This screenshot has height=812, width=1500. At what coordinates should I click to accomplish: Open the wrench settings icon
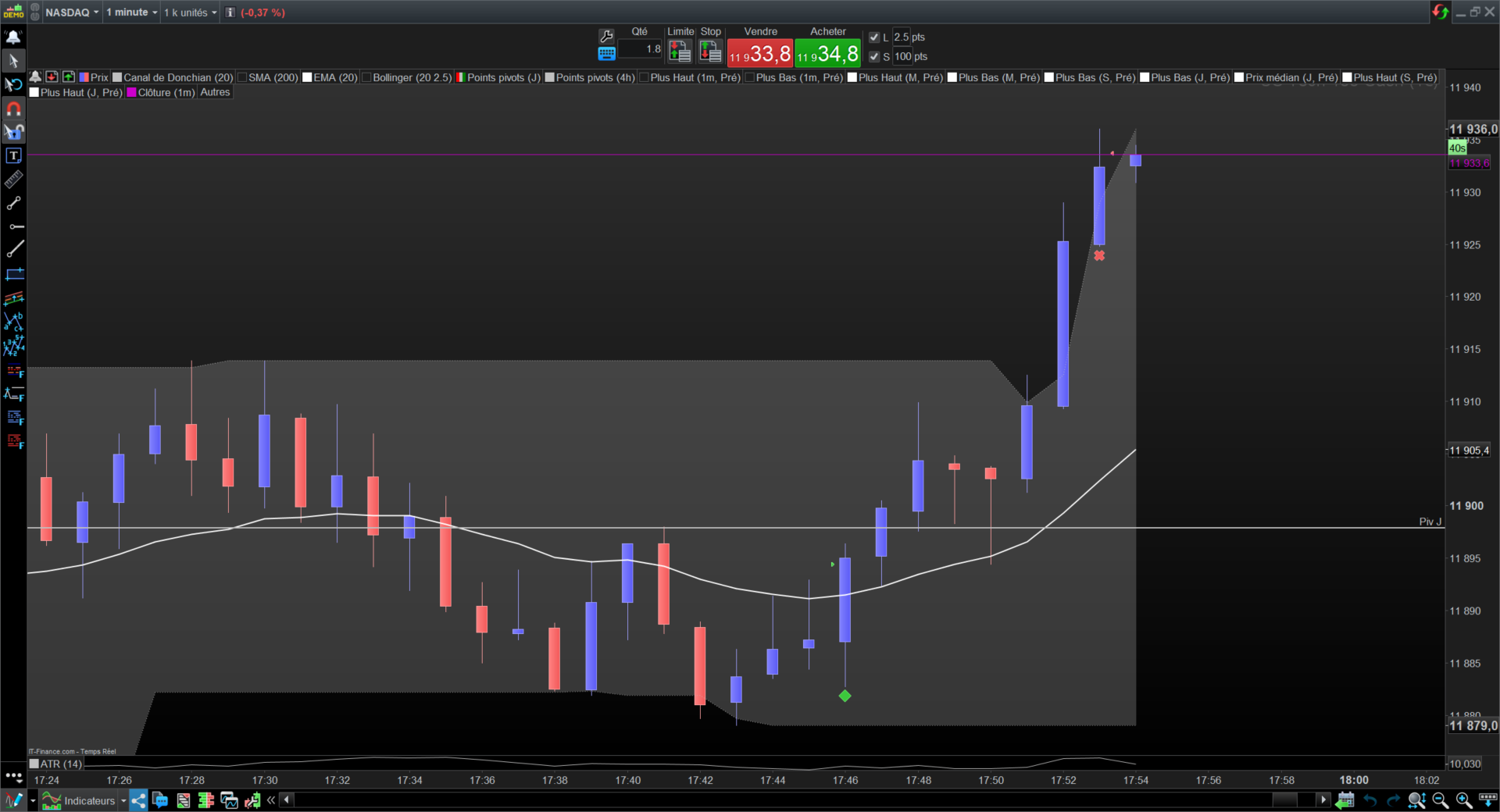(x=606, y=36)
